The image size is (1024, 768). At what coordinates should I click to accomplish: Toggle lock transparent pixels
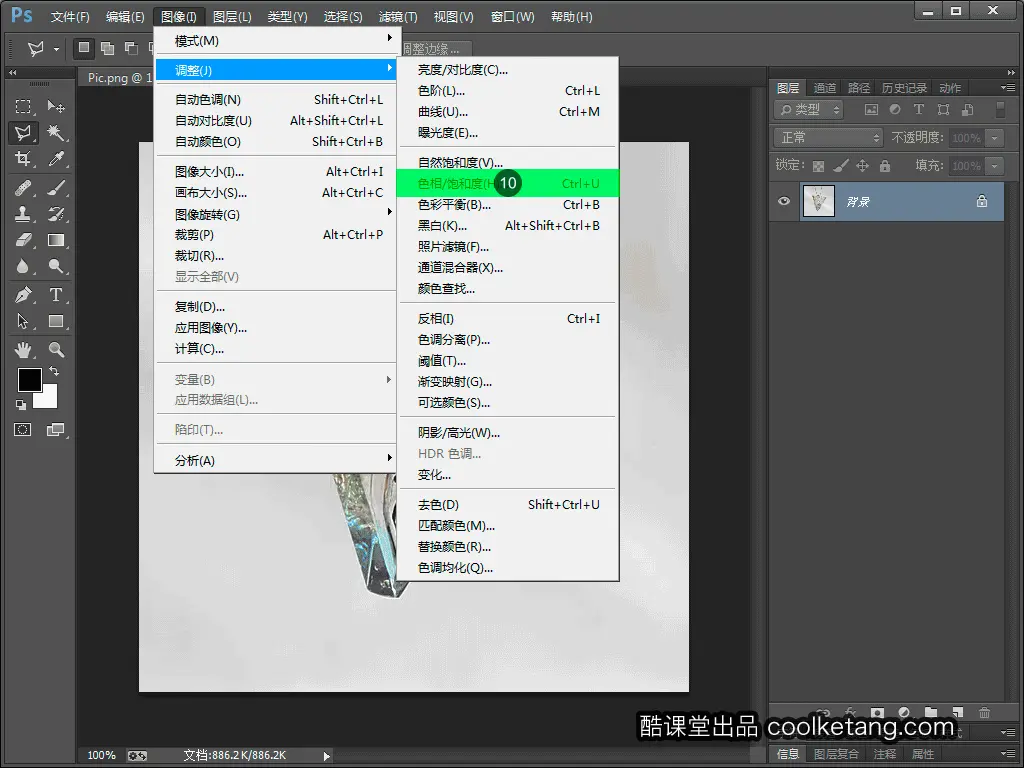click(x=818, y=166)
